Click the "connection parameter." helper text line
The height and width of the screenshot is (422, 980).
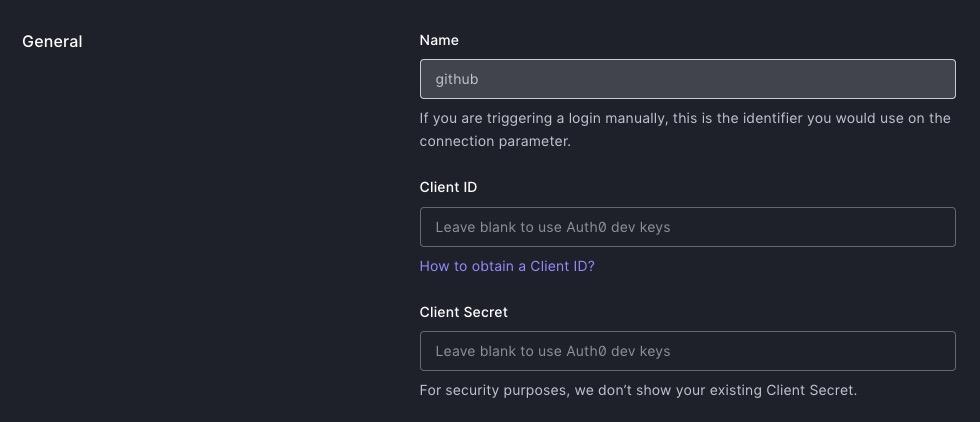click(x=495, y=141)
